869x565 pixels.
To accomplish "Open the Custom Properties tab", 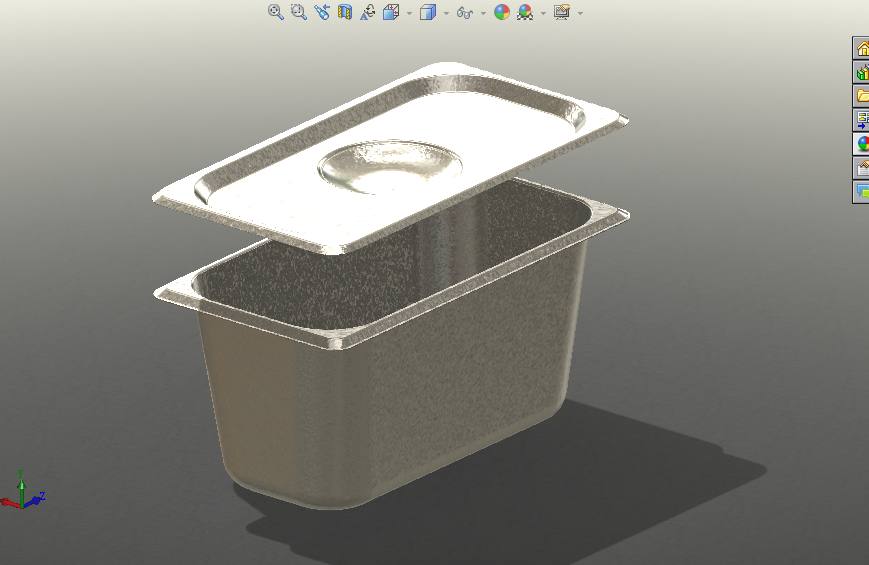I will [x=861, y=167].
